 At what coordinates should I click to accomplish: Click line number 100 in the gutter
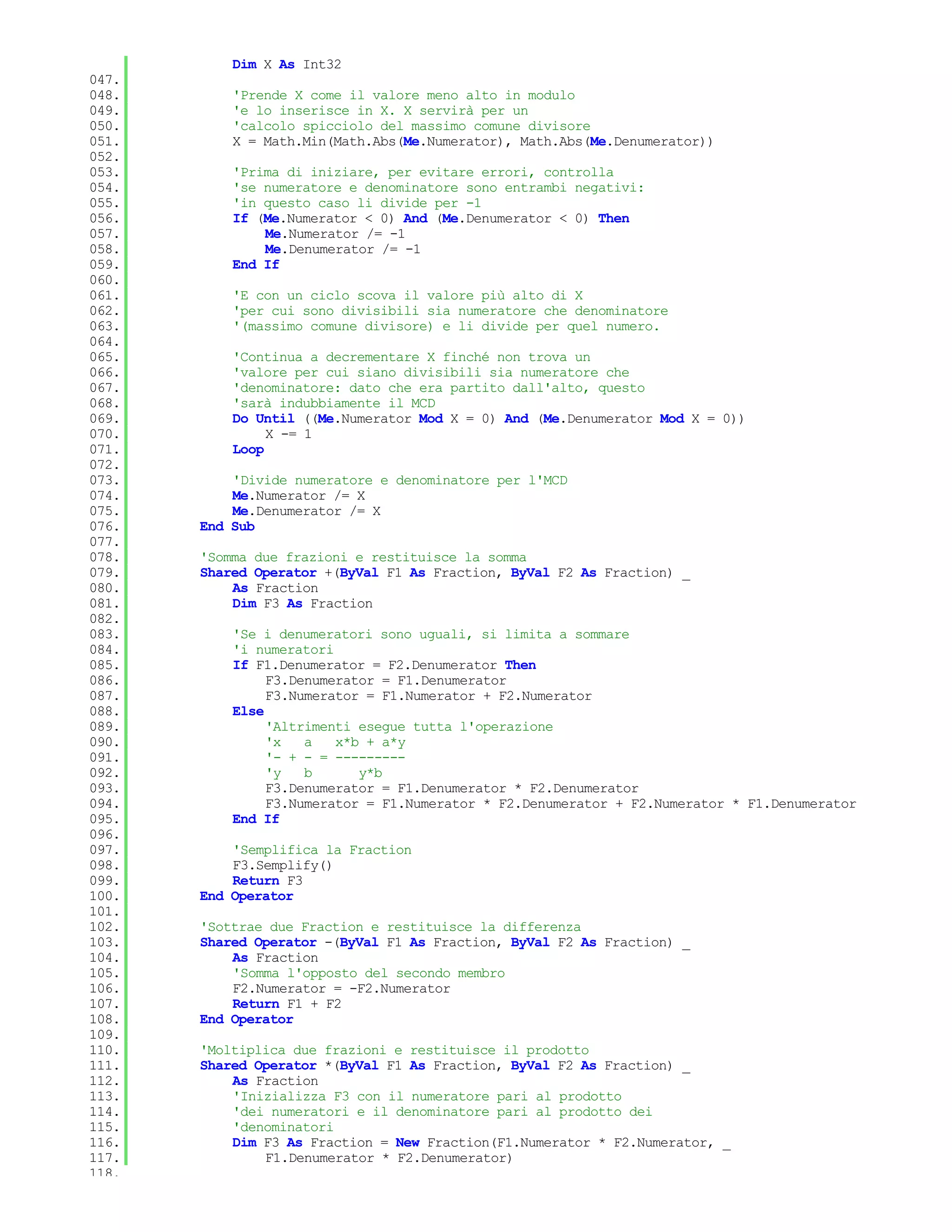[x=104, y=896]
